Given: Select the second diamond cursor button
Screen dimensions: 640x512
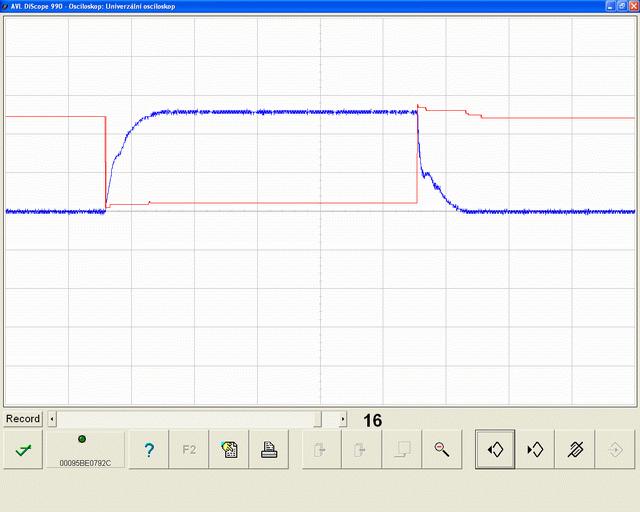Looking at the screenshot, I should point(535,450).
